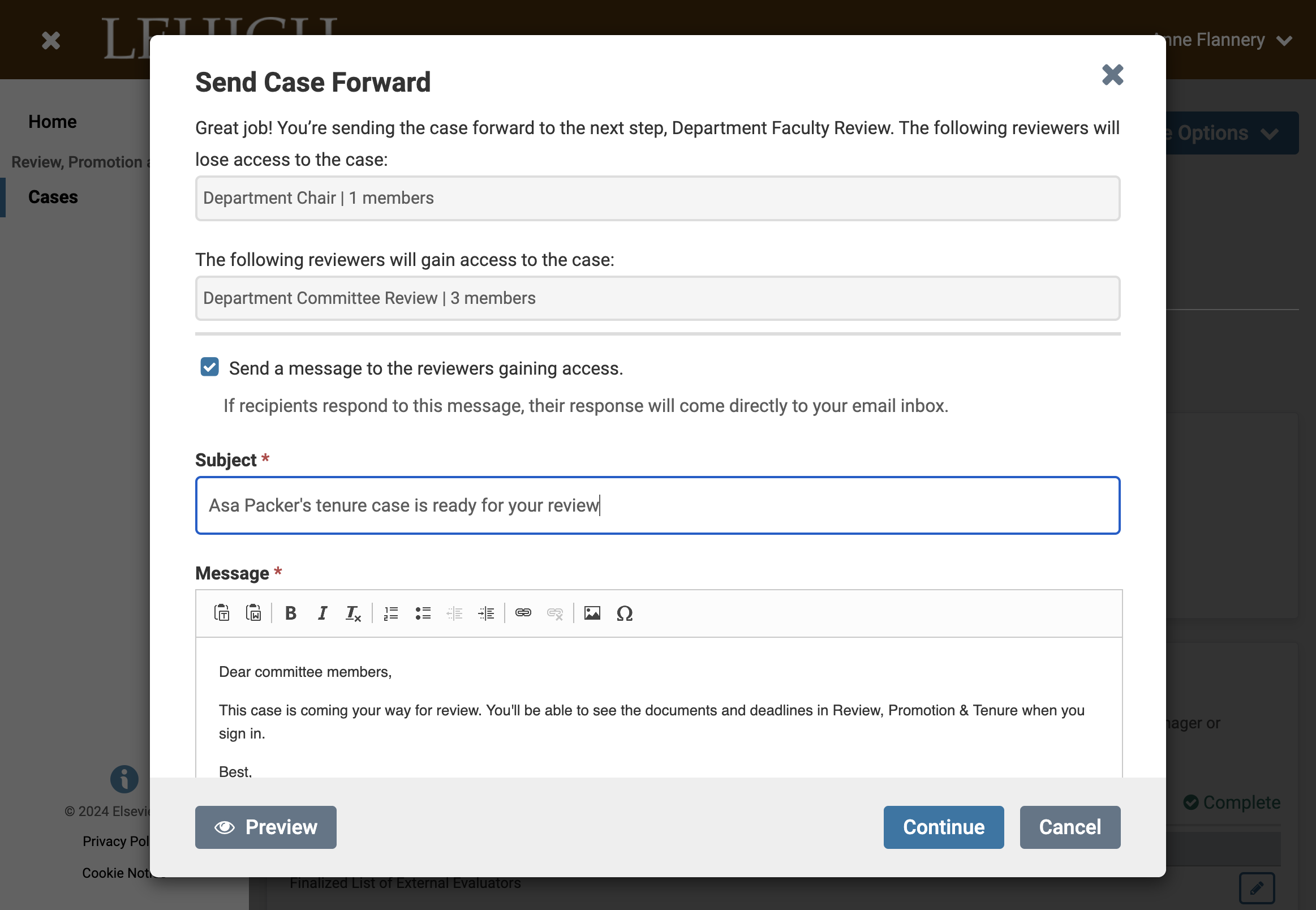Screen dimensions: 1316x910
Task: Focus the Subject input field
Action: (657, 505)
